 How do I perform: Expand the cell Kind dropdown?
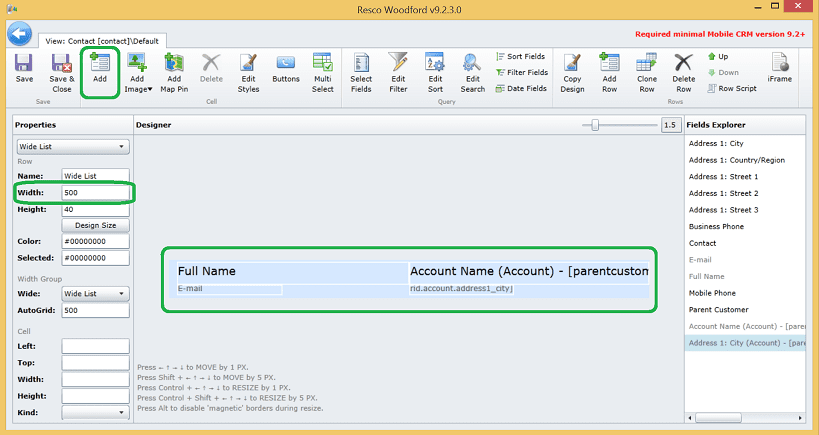click(95, 413)
